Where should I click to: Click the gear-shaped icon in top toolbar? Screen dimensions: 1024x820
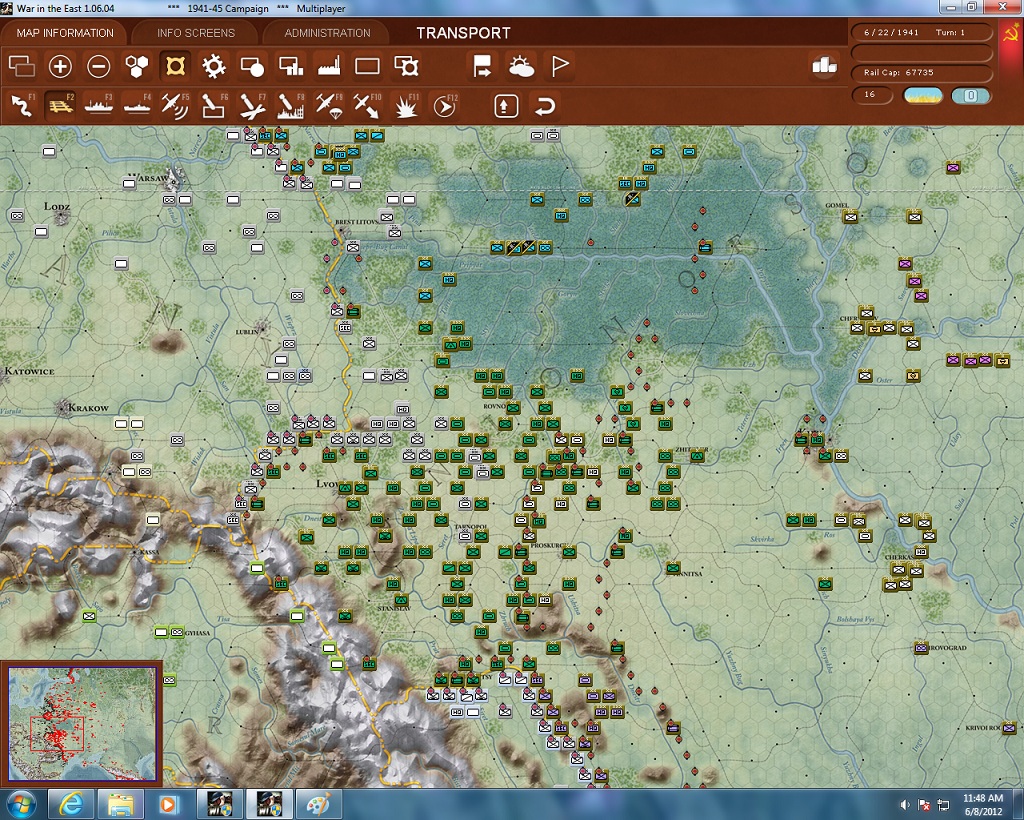pos(214,66)
